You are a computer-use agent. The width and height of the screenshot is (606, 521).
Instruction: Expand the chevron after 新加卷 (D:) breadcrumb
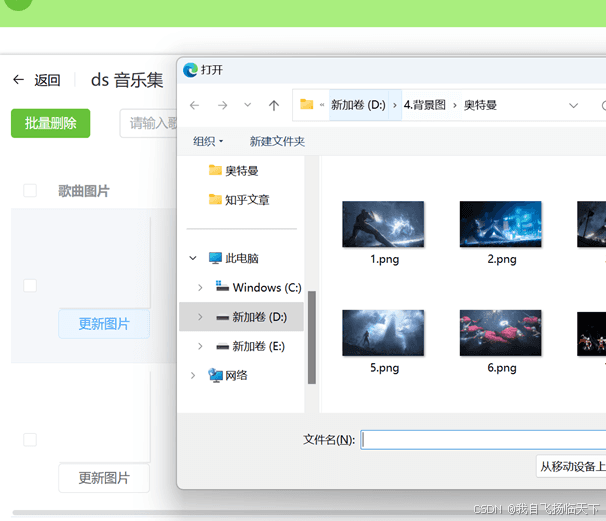tap(395, 105)
